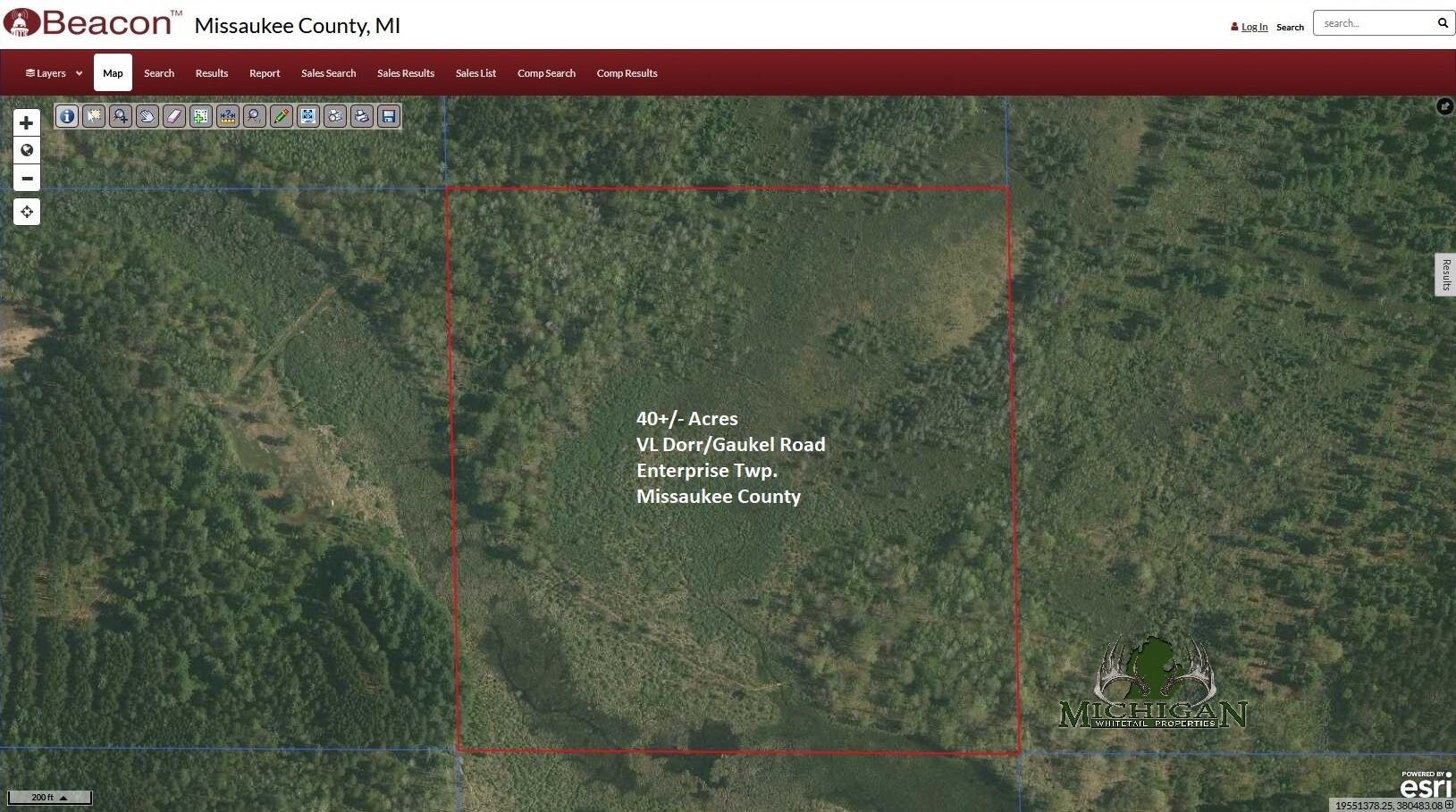Click the Log In link
This screenshot has width=1456, height=812.
pos(1253,27)
